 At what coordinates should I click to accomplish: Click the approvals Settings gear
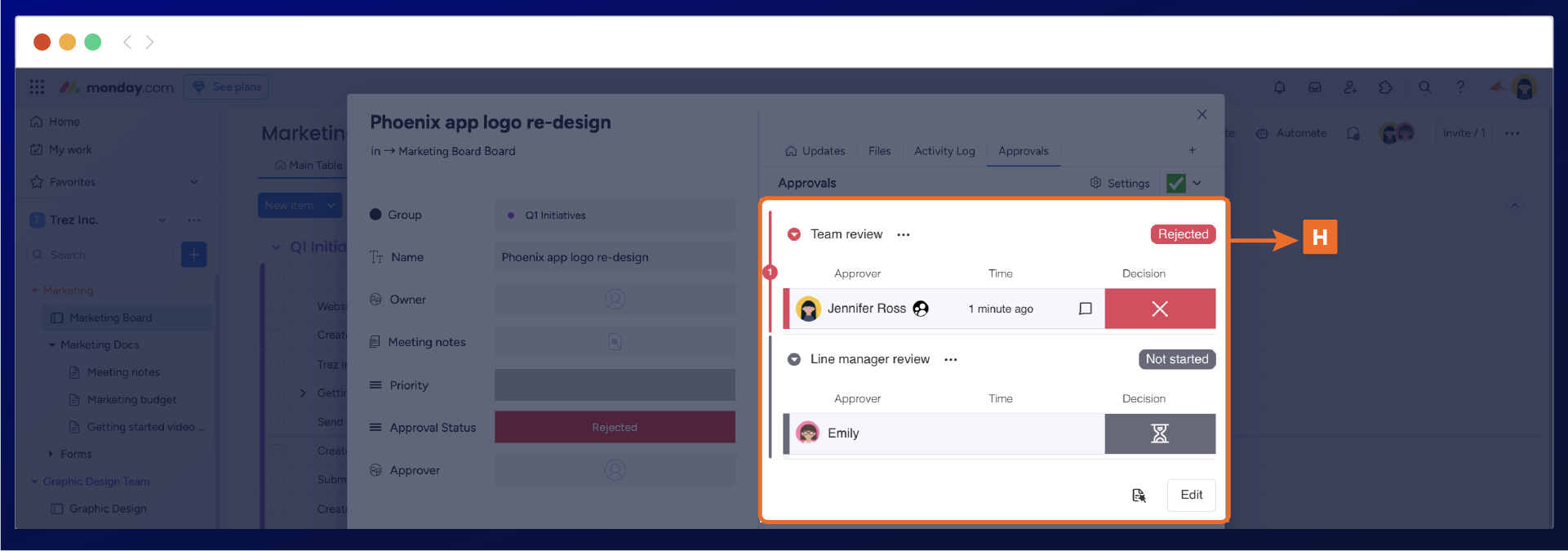(x=1119, y=183)
